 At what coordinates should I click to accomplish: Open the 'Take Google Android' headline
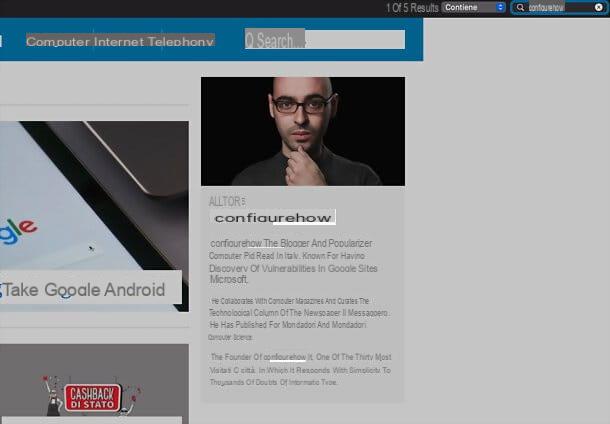[x=84, y=290]
